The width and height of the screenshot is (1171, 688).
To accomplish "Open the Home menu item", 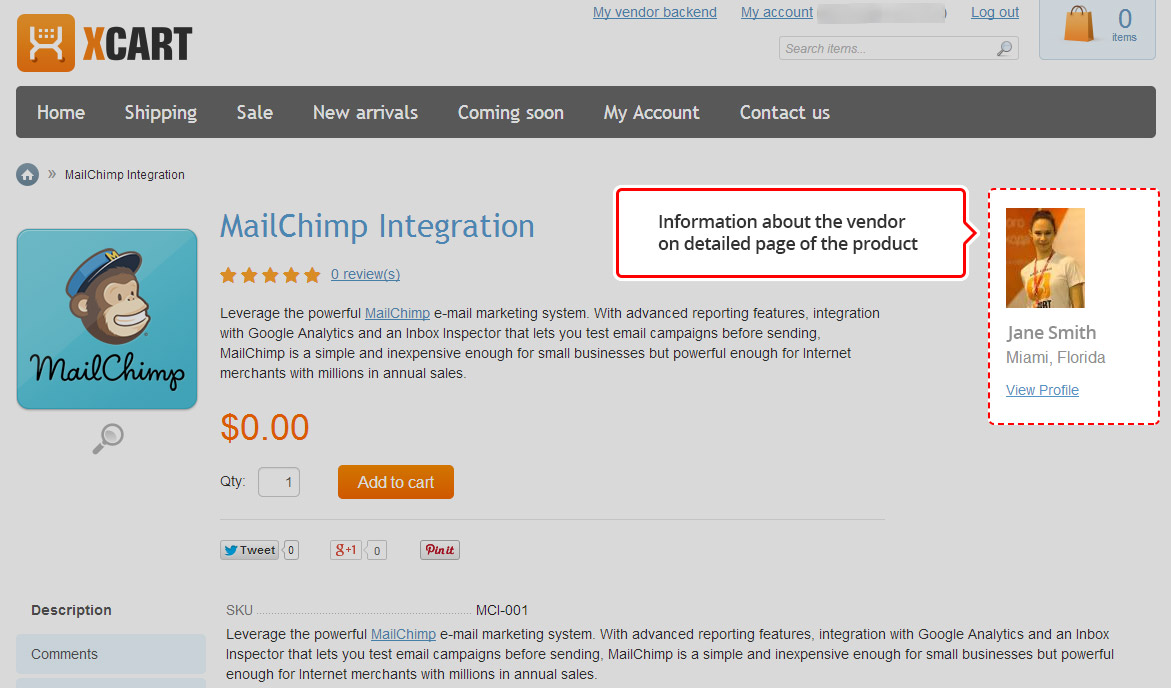I will [61, 113].
